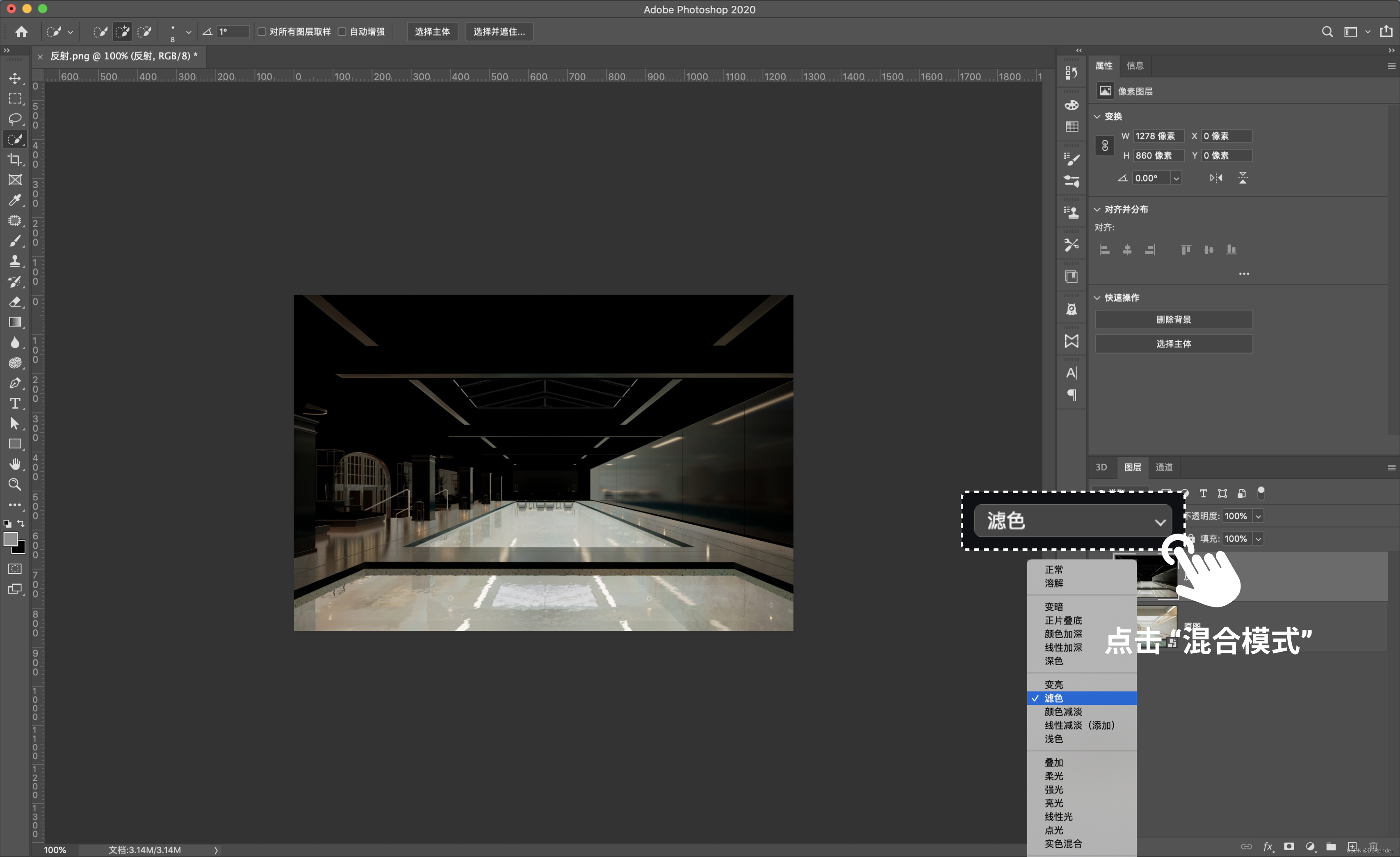Open the 不透明度 opacity dropdown arrow
Image resolution: width=1400 pixels, height=857 pixels.
1259,516
